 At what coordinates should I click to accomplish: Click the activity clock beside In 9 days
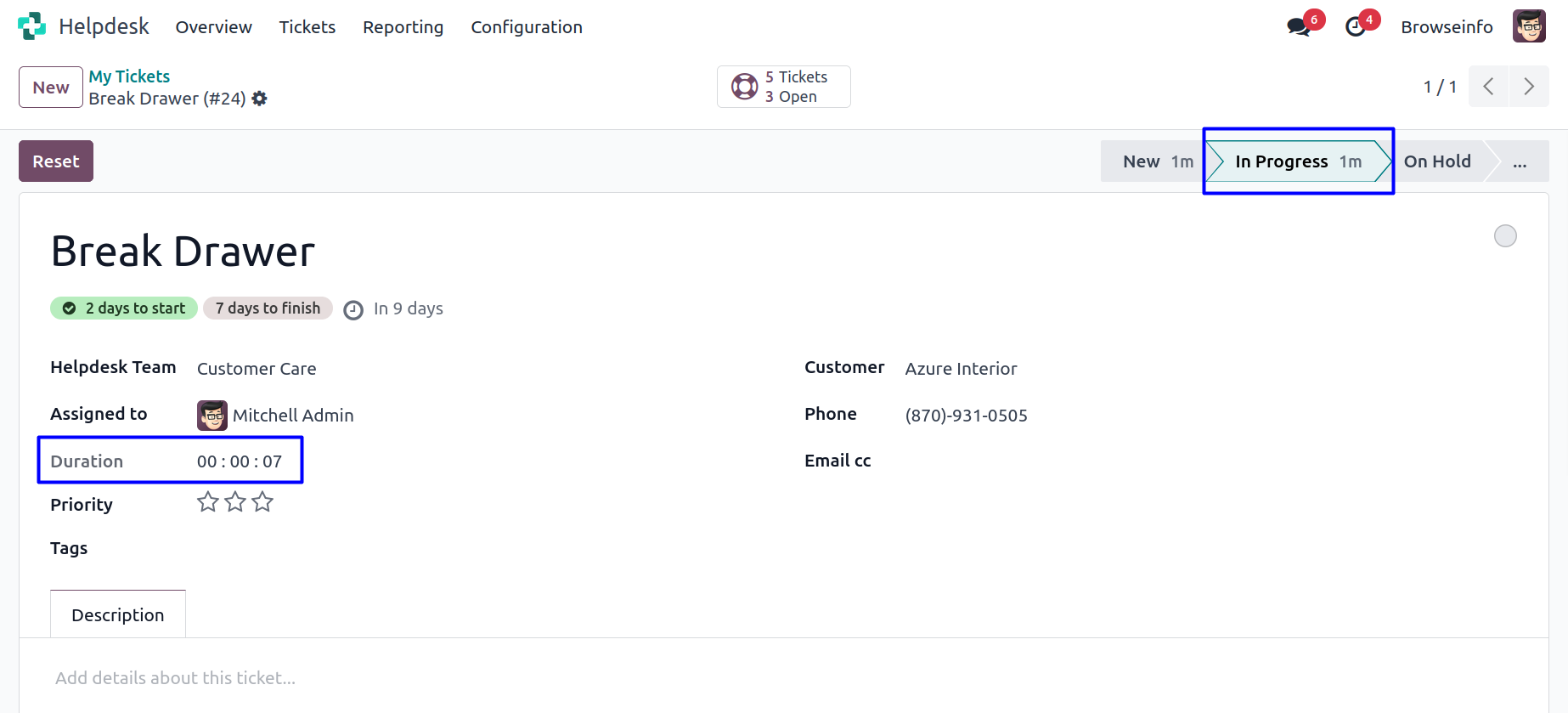click(x=353, y=310)
